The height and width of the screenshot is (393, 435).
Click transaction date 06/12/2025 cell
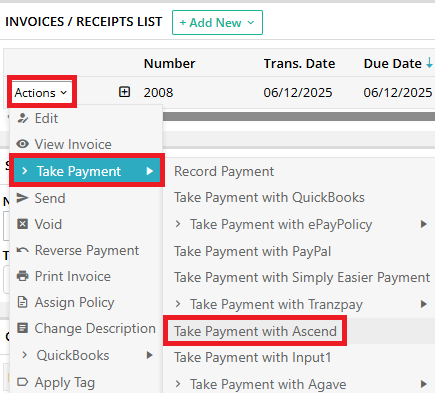click(x=298, y=92)
